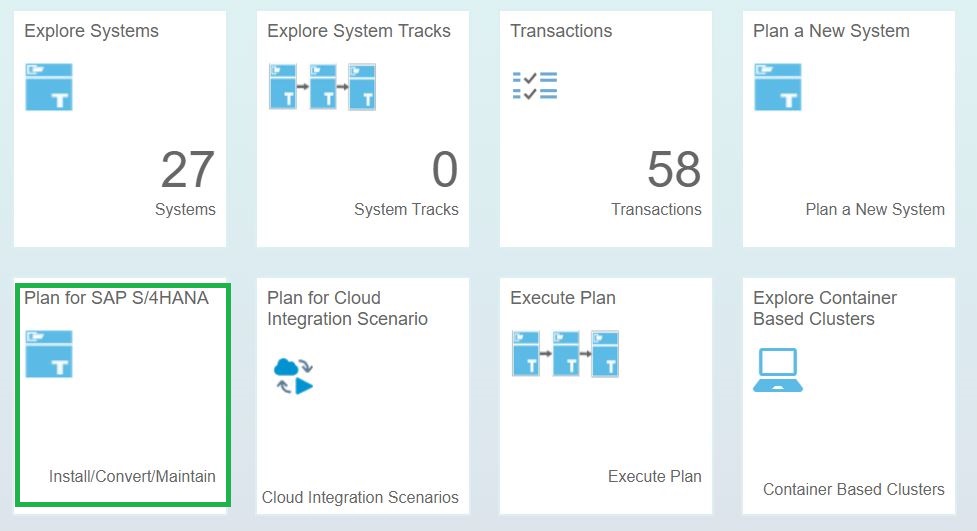Click the Explore System Tracks chained-systems icon
Viewport: 977px width, 531px height.
tap(322, 87)
